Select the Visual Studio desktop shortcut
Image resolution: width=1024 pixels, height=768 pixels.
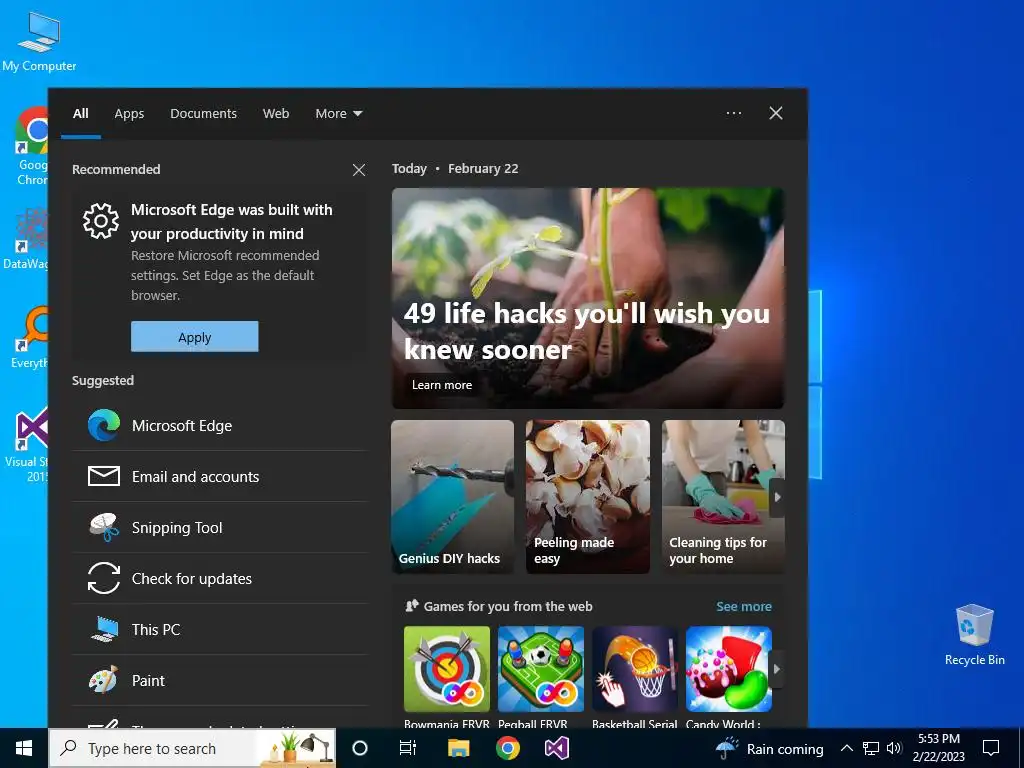click(27, 444)
